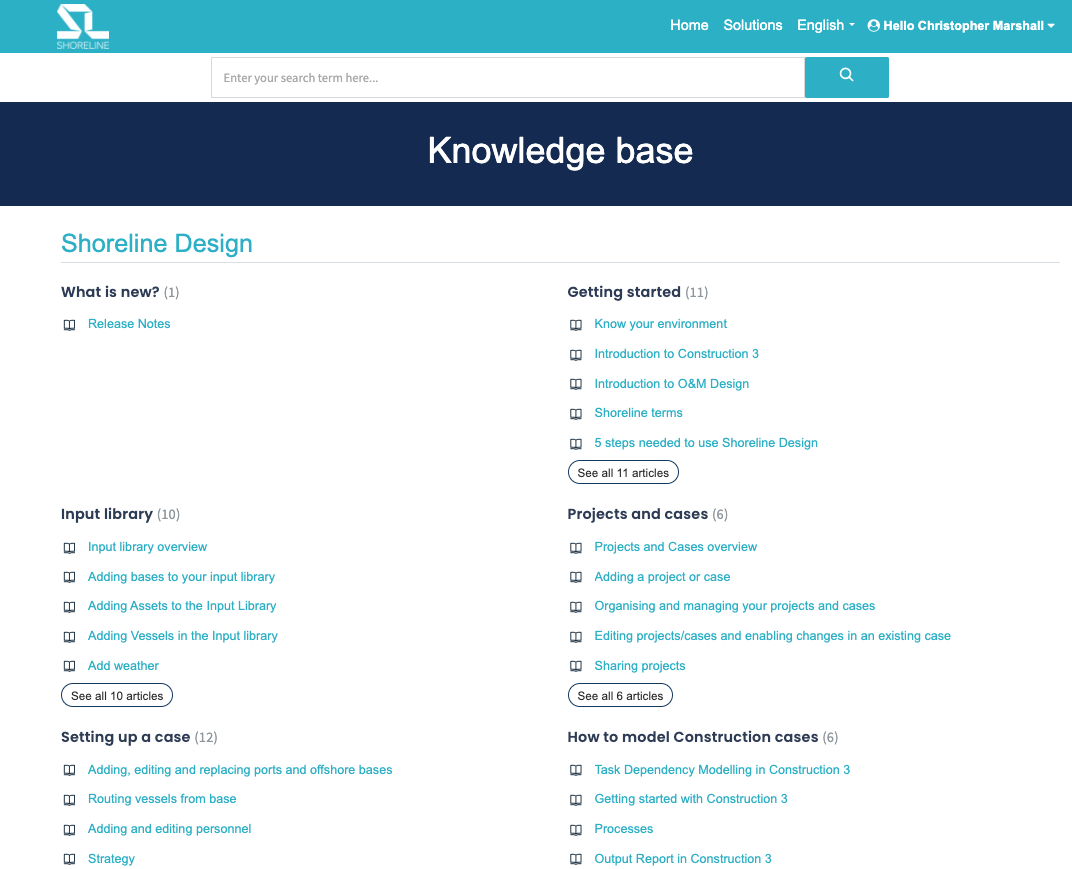This screenshot has height=869, width=1072.
Task: Open Organising and managing your projects and cases
Action: [734, 606]
